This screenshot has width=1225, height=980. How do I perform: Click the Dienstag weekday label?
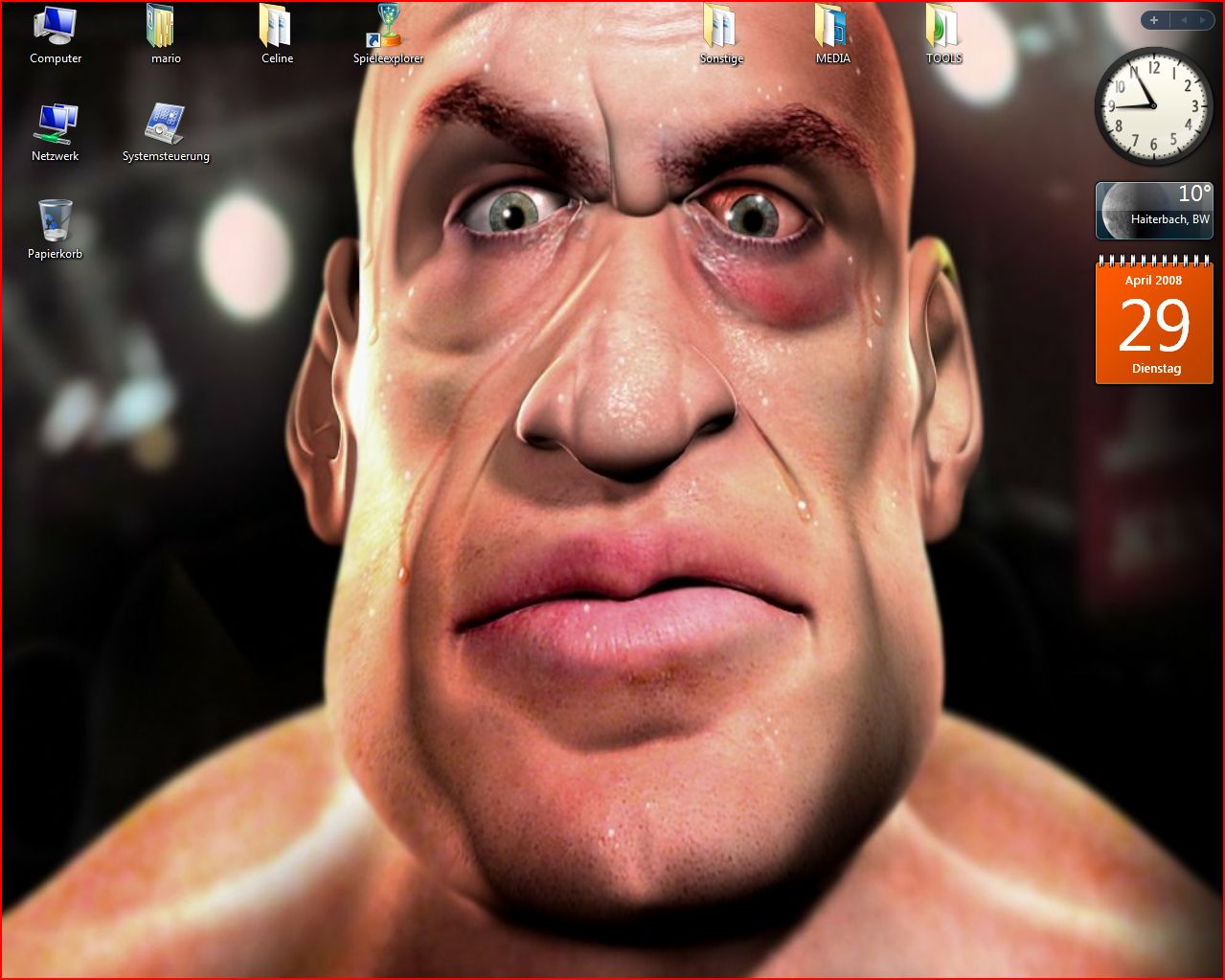tap(1155, 369)
